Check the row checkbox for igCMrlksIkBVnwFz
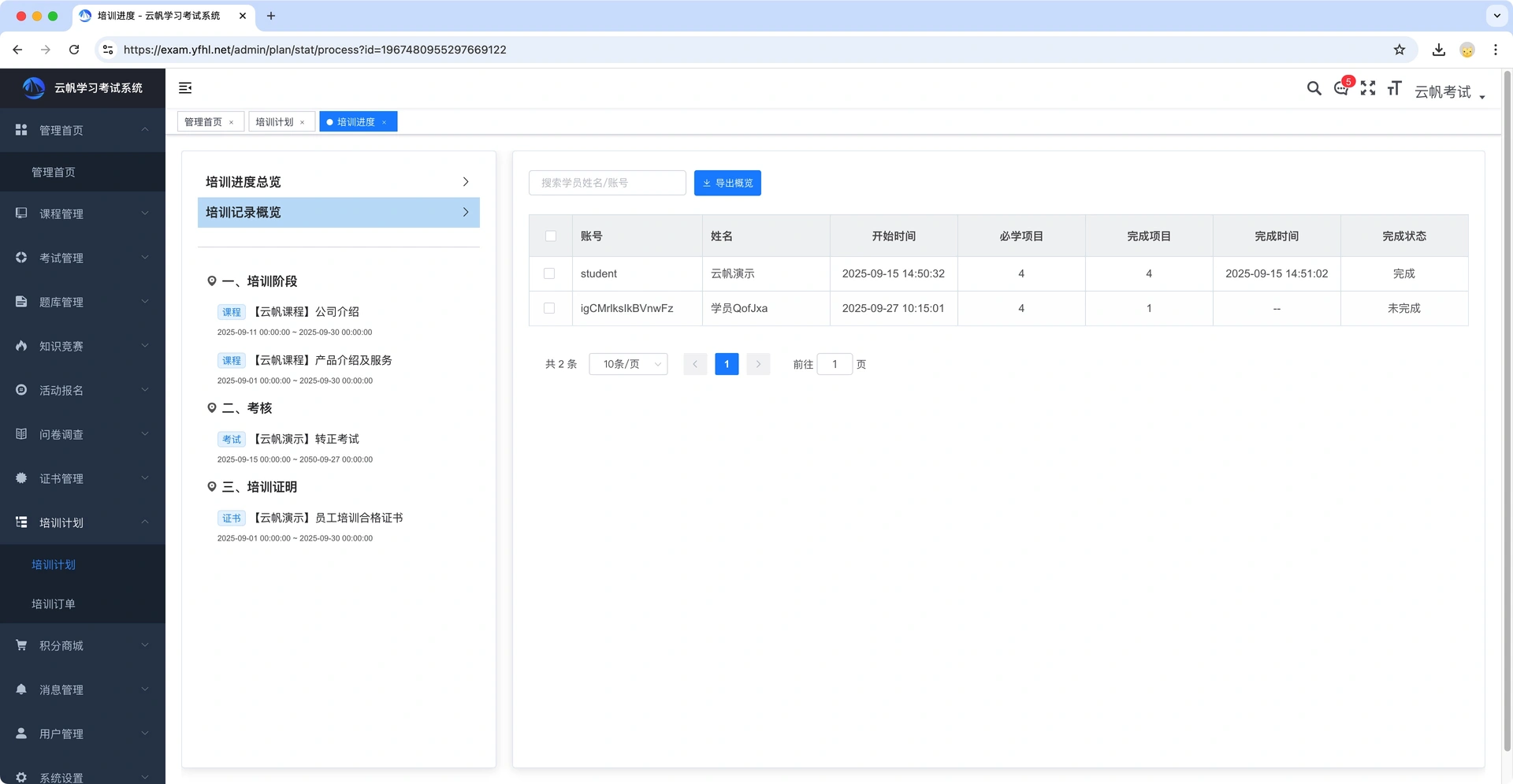The width and height of the screenshot is (1513, 784). point(549,308)
